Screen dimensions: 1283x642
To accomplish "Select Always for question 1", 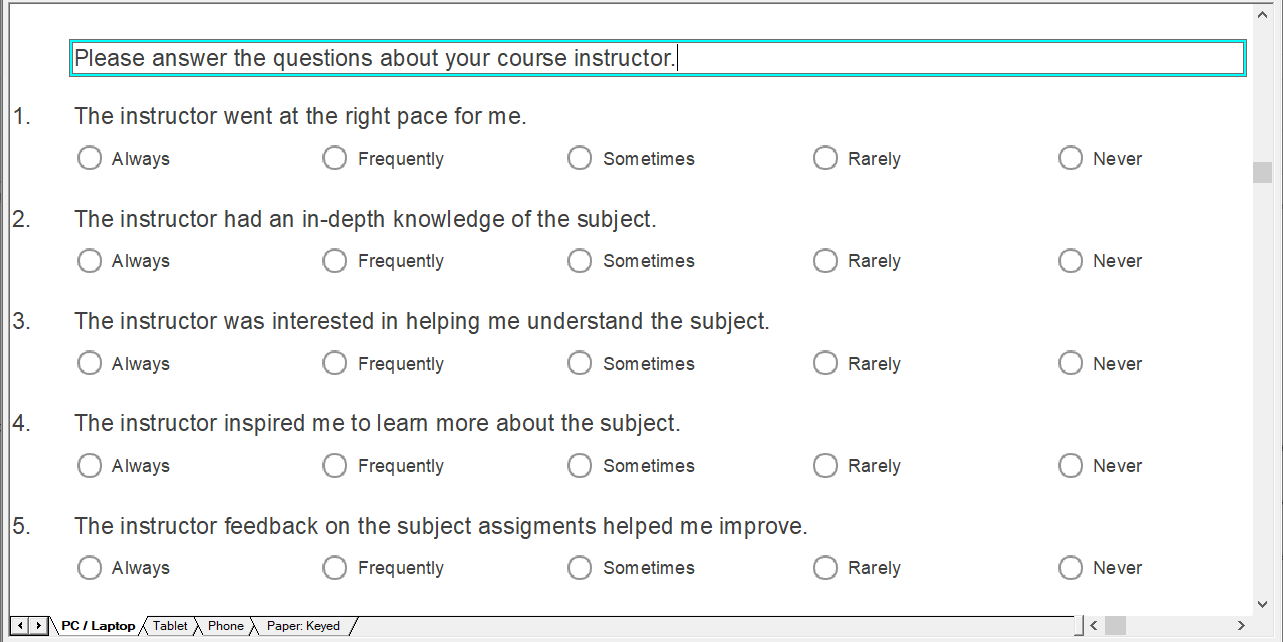I will 89,158.
